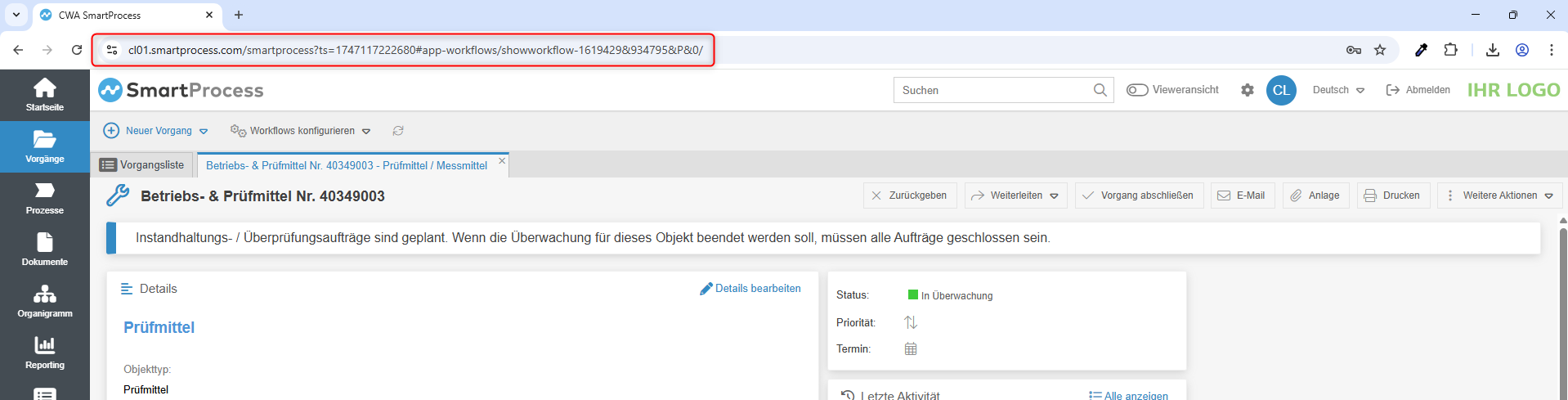Click the site information icon

113,50
